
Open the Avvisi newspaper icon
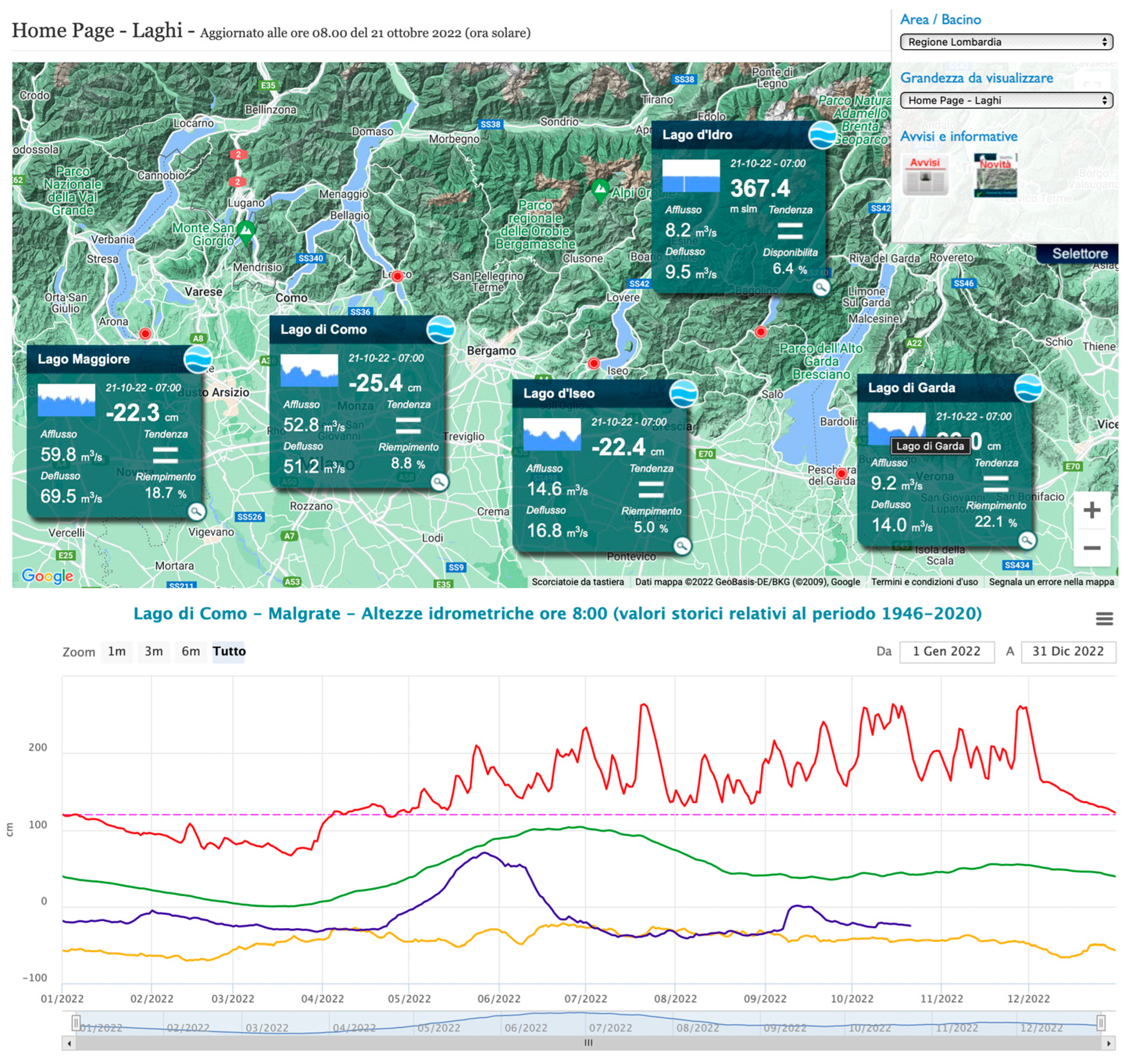pyautogui.click(x=925, y=175)
